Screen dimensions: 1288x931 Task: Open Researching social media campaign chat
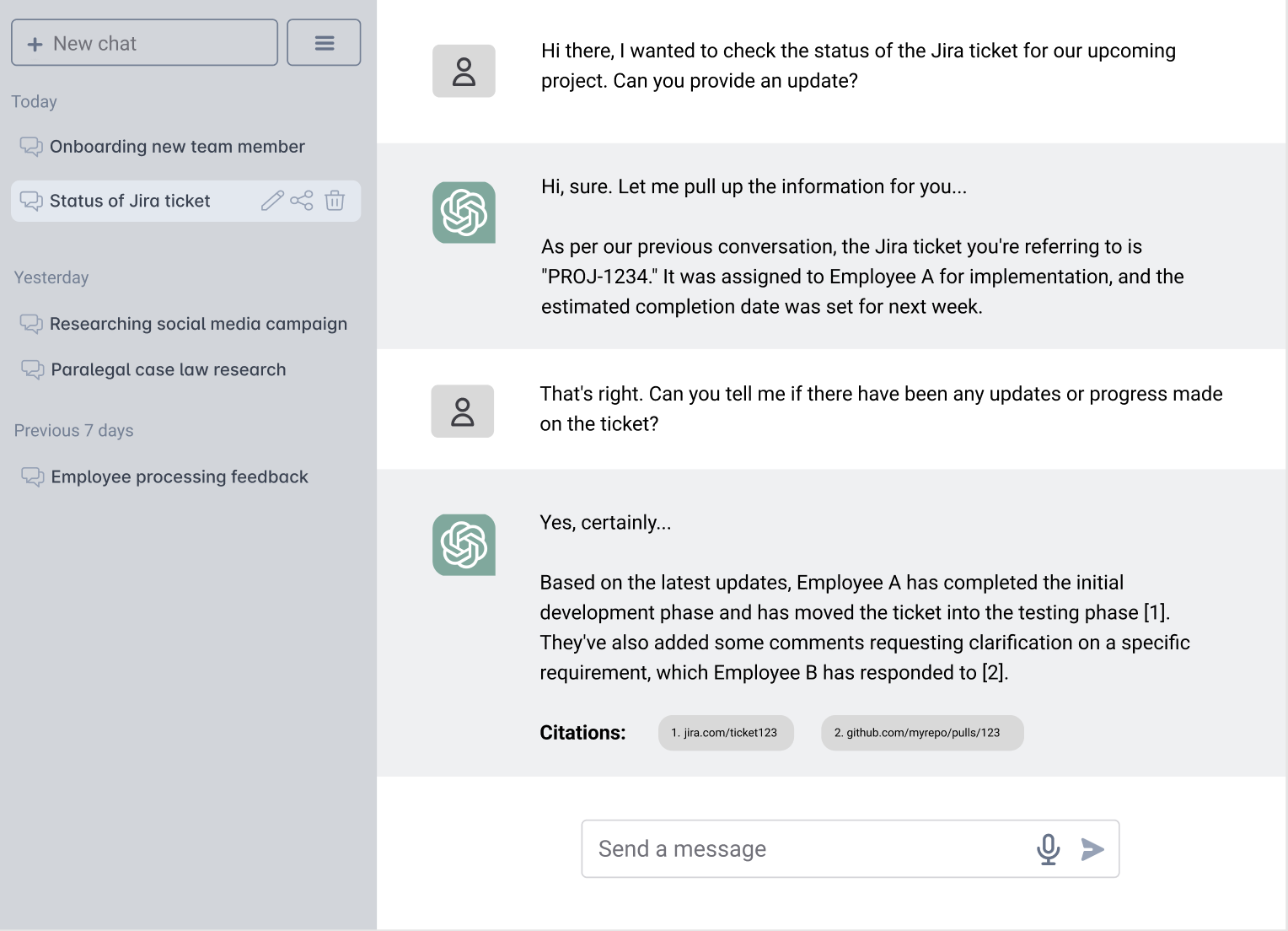pyautogui.click(x=198, y=324)
